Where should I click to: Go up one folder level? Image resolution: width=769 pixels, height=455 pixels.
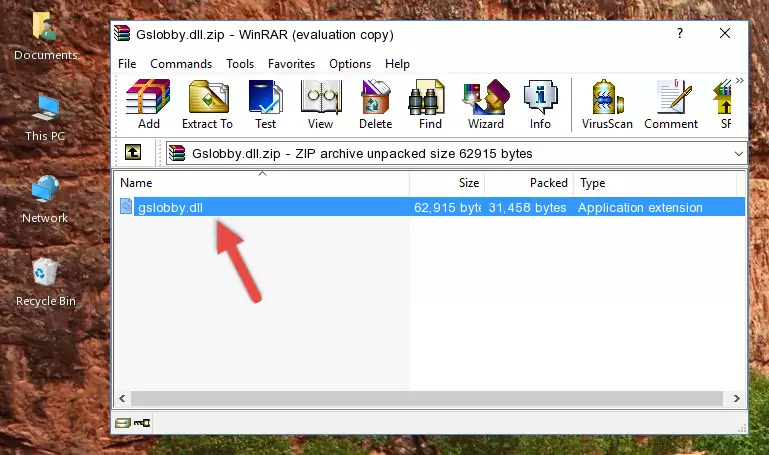point(133,152)
